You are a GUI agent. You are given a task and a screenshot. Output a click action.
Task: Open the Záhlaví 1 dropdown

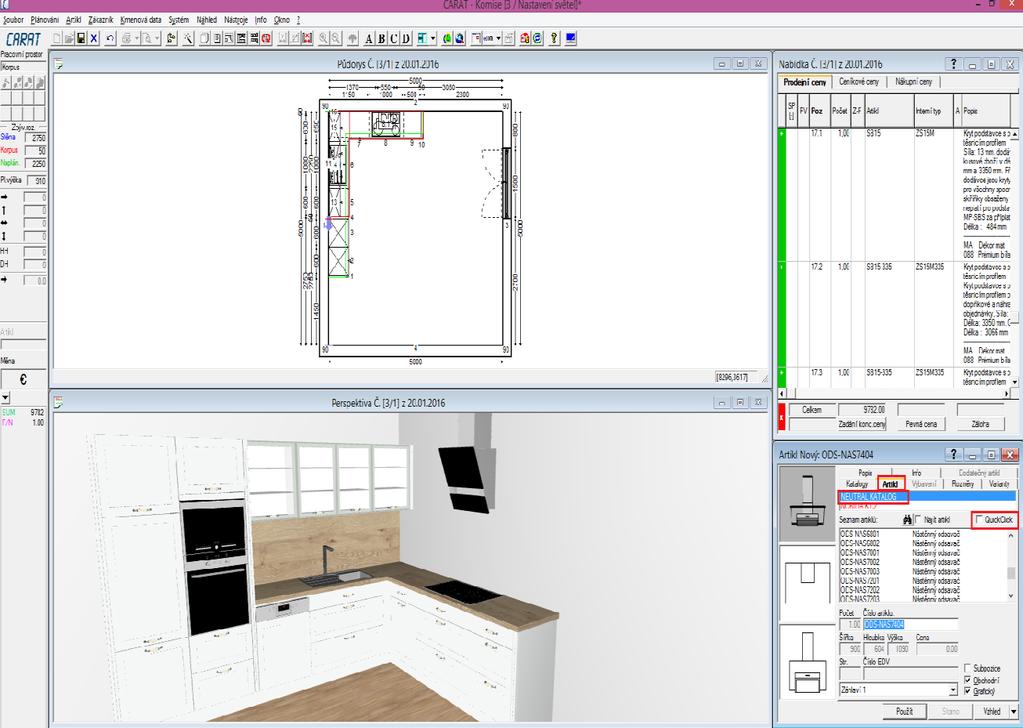click(953, 690)
